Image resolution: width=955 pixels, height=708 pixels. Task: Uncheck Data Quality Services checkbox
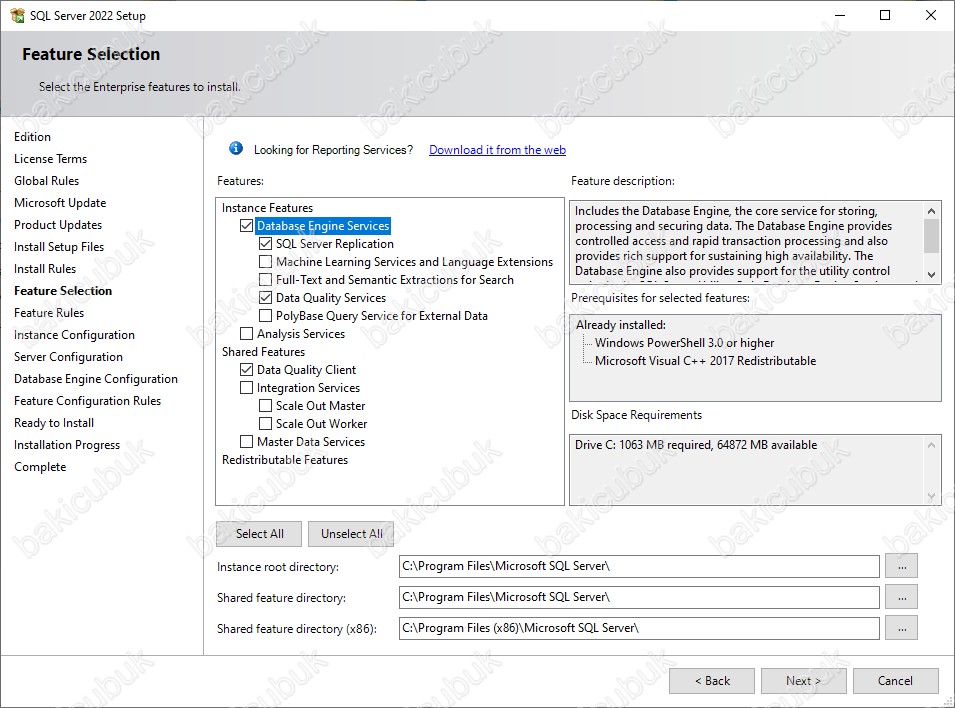pos(266,298)
